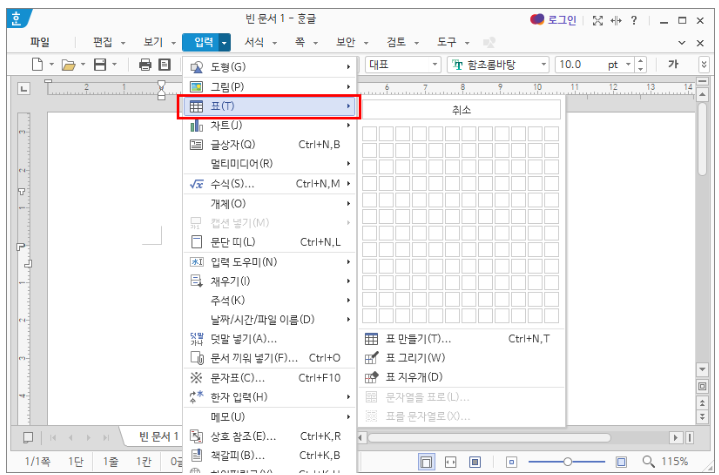Click the Save disk icon in the toolbar

tap(100, 64)
